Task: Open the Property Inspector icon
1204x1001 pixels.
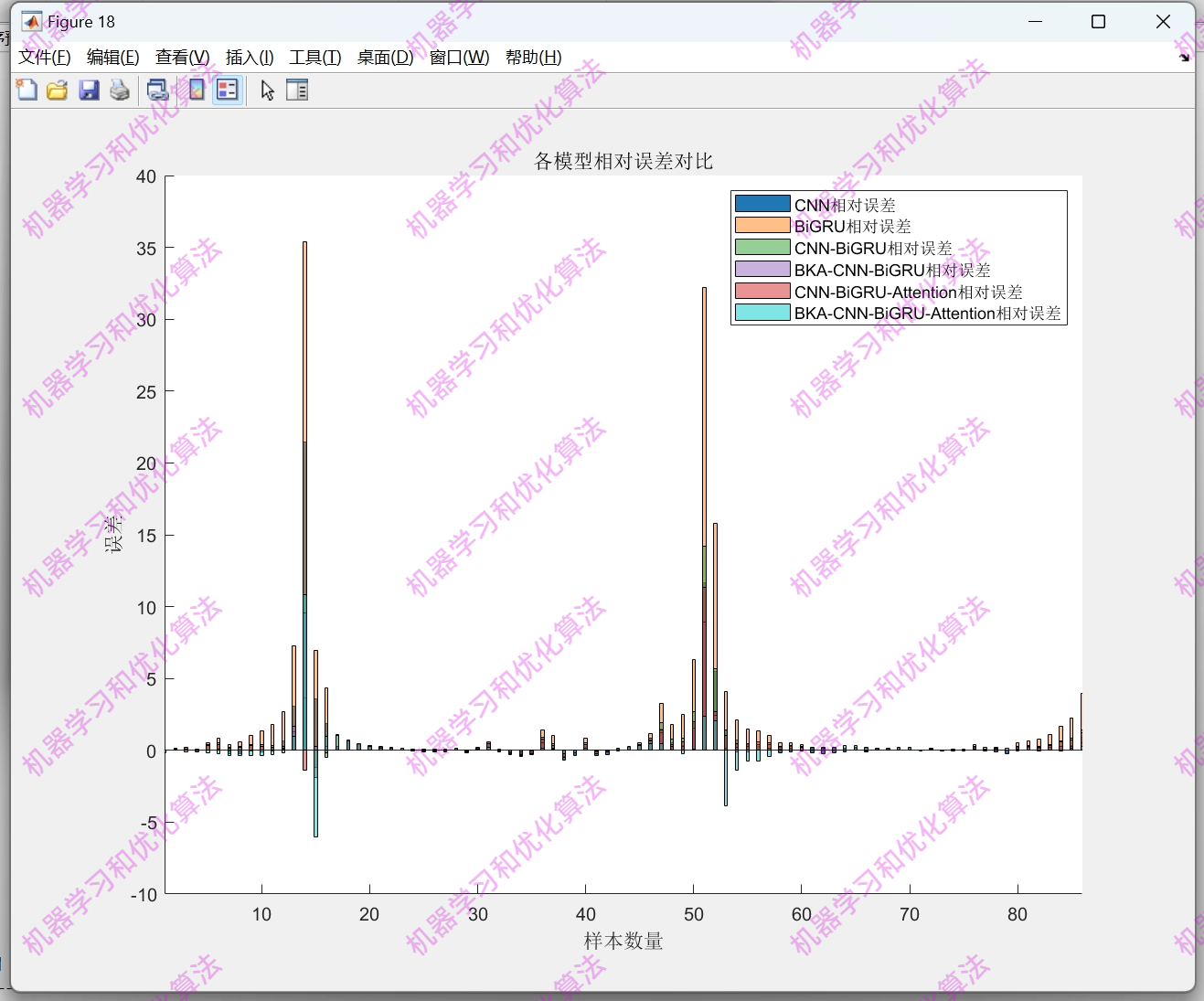Action: pyautogui.click(x=297, y=90)
